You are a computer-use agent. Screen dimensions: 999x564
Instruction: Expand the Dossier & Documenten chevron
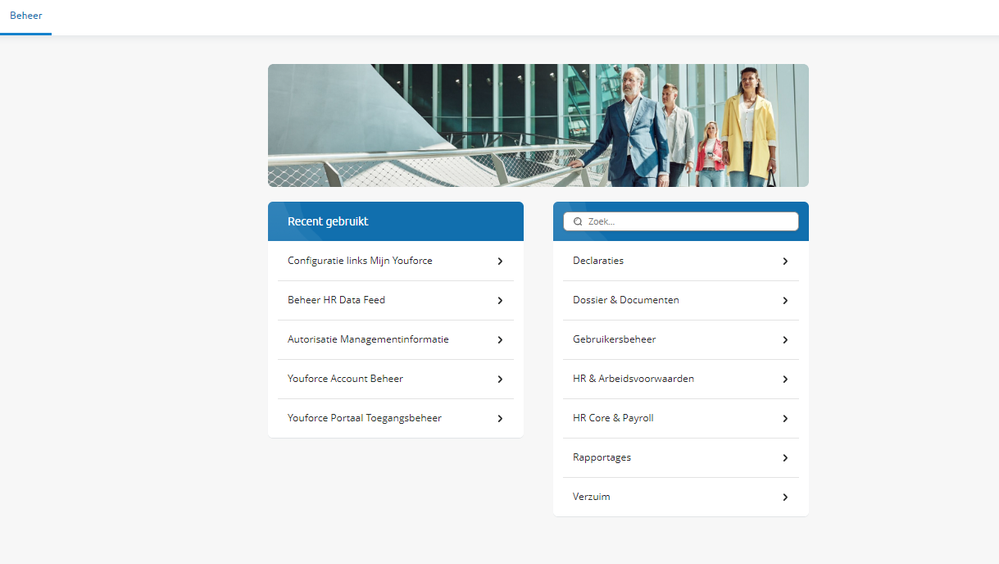click(x=785, y=301)
